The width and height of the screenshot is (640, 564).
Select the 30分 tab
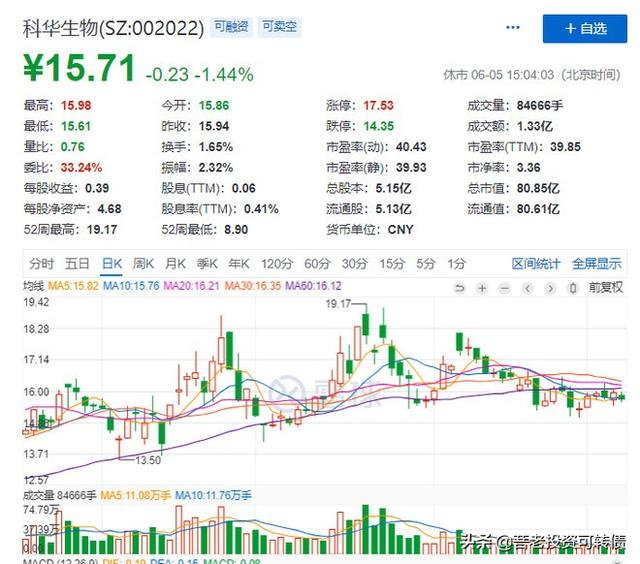(x=354, y=264)
